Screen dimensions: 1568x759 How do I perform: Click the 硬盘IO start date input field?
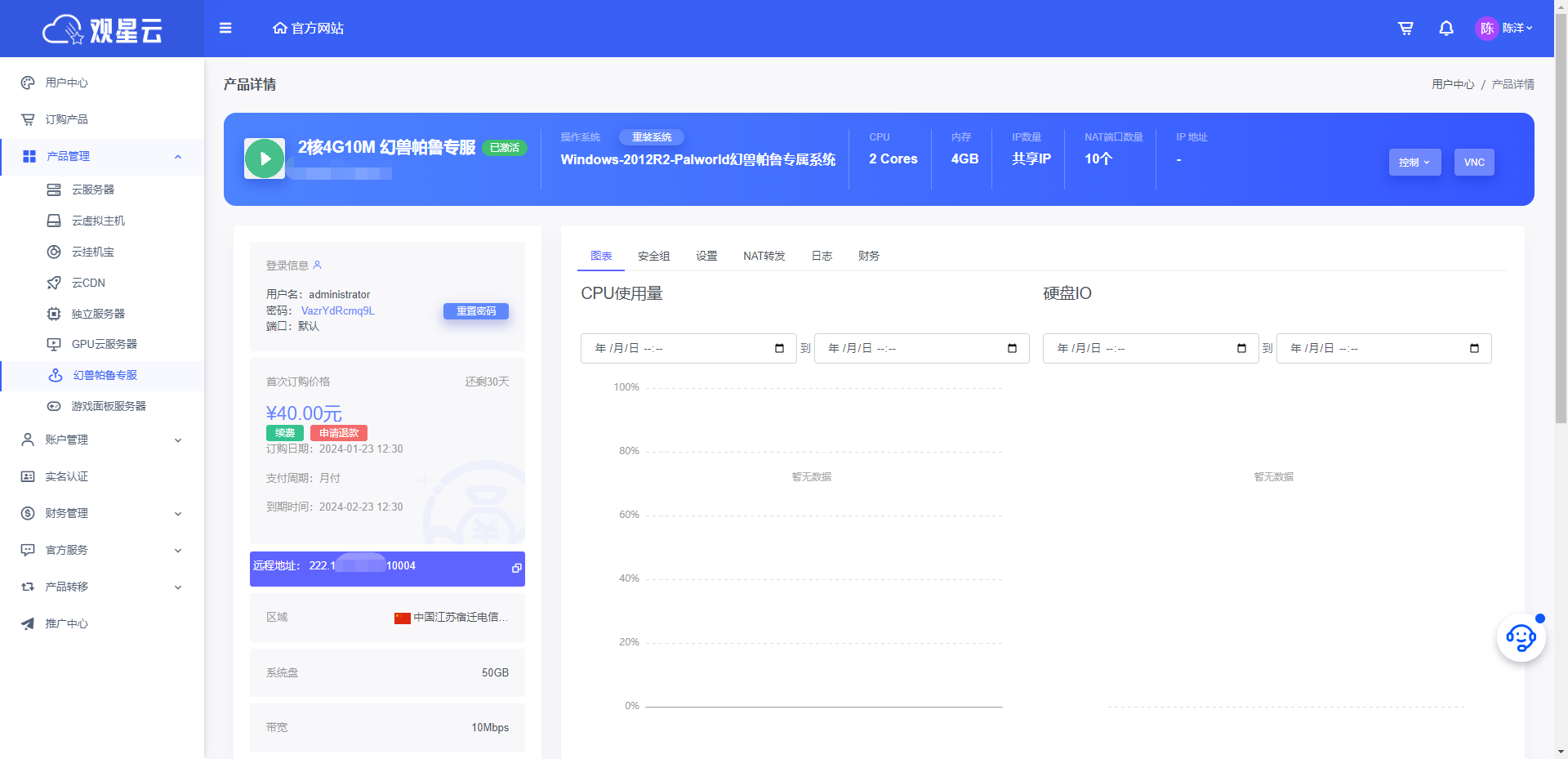tap(1143, 349)
